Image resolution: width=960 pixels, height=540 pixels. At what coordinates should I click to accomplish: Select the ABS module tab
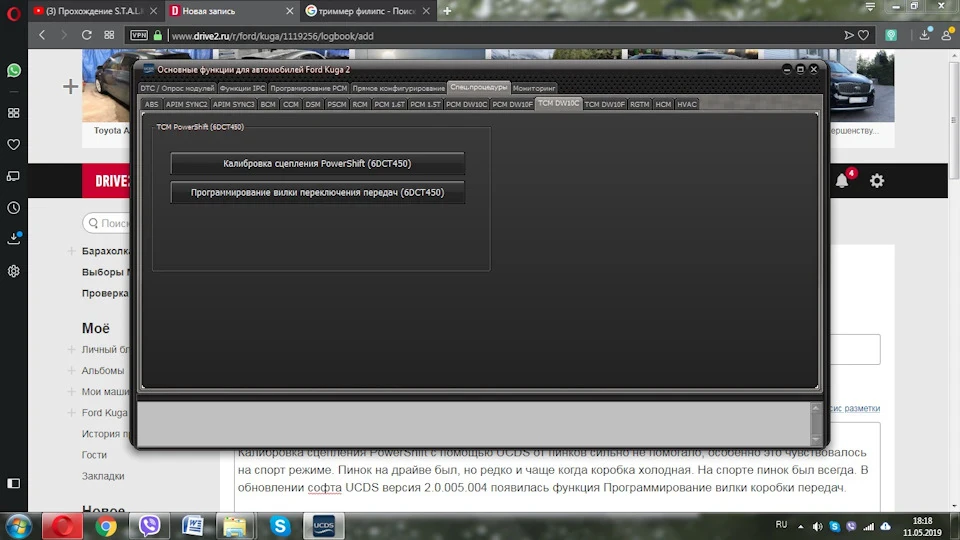point(151,104)
